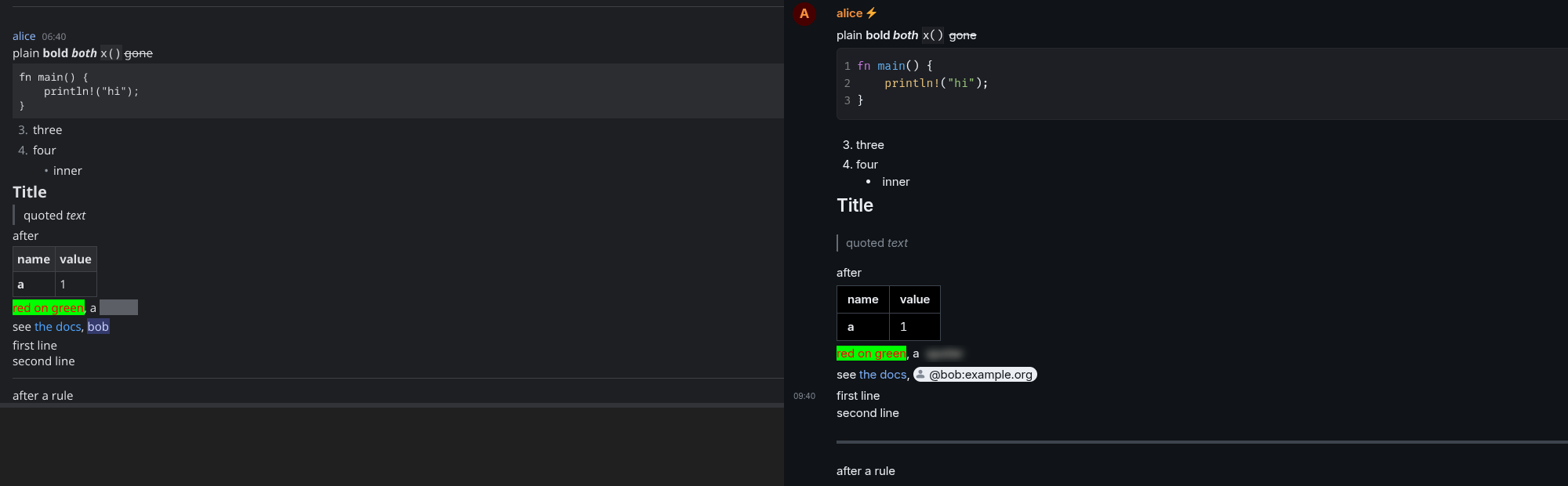Click table cell 'a' in the right pane
This screenshot has height=486, width=1568.
863,327
